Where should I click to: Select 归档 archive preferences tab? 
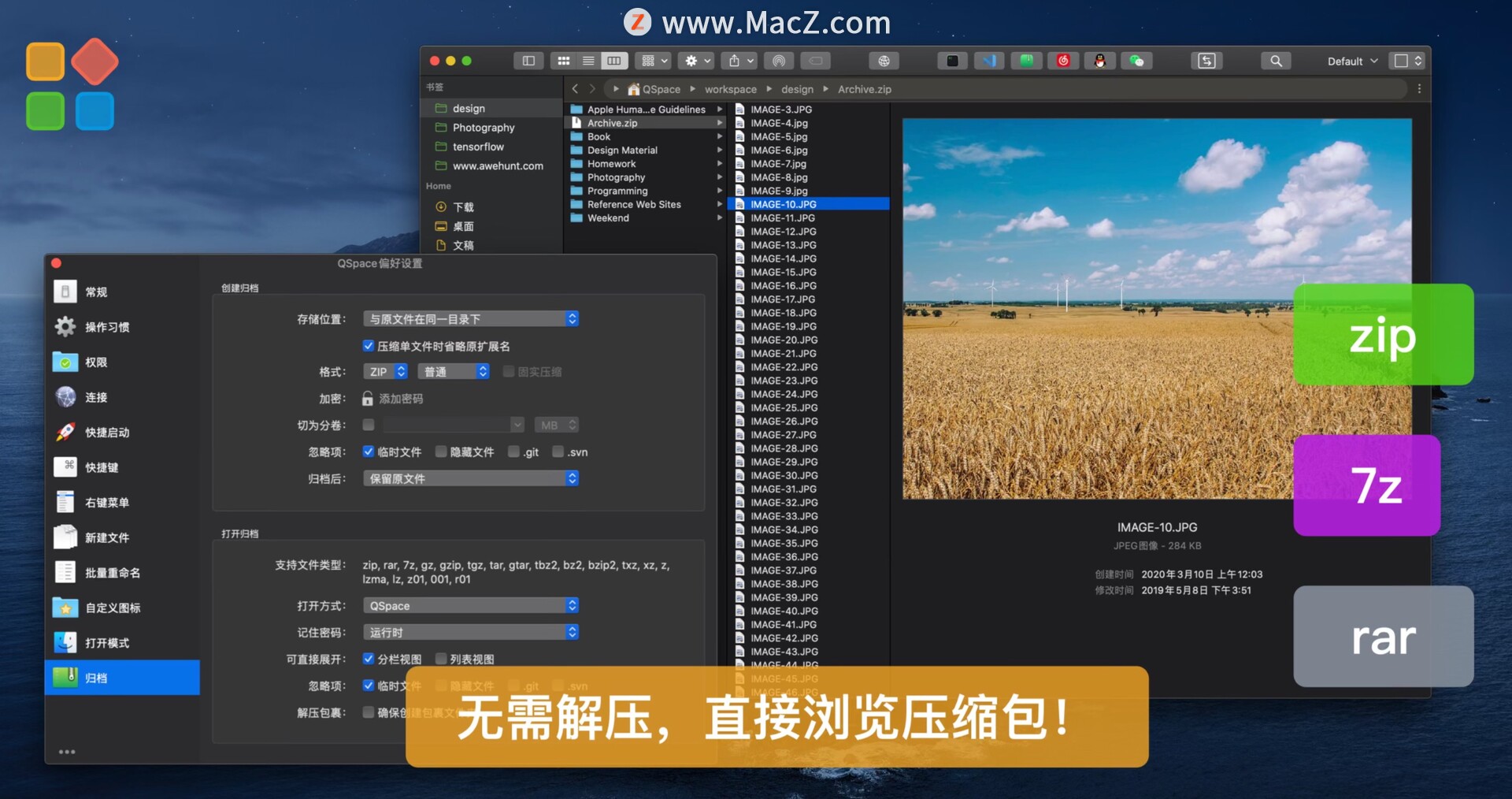pos(122,678)
